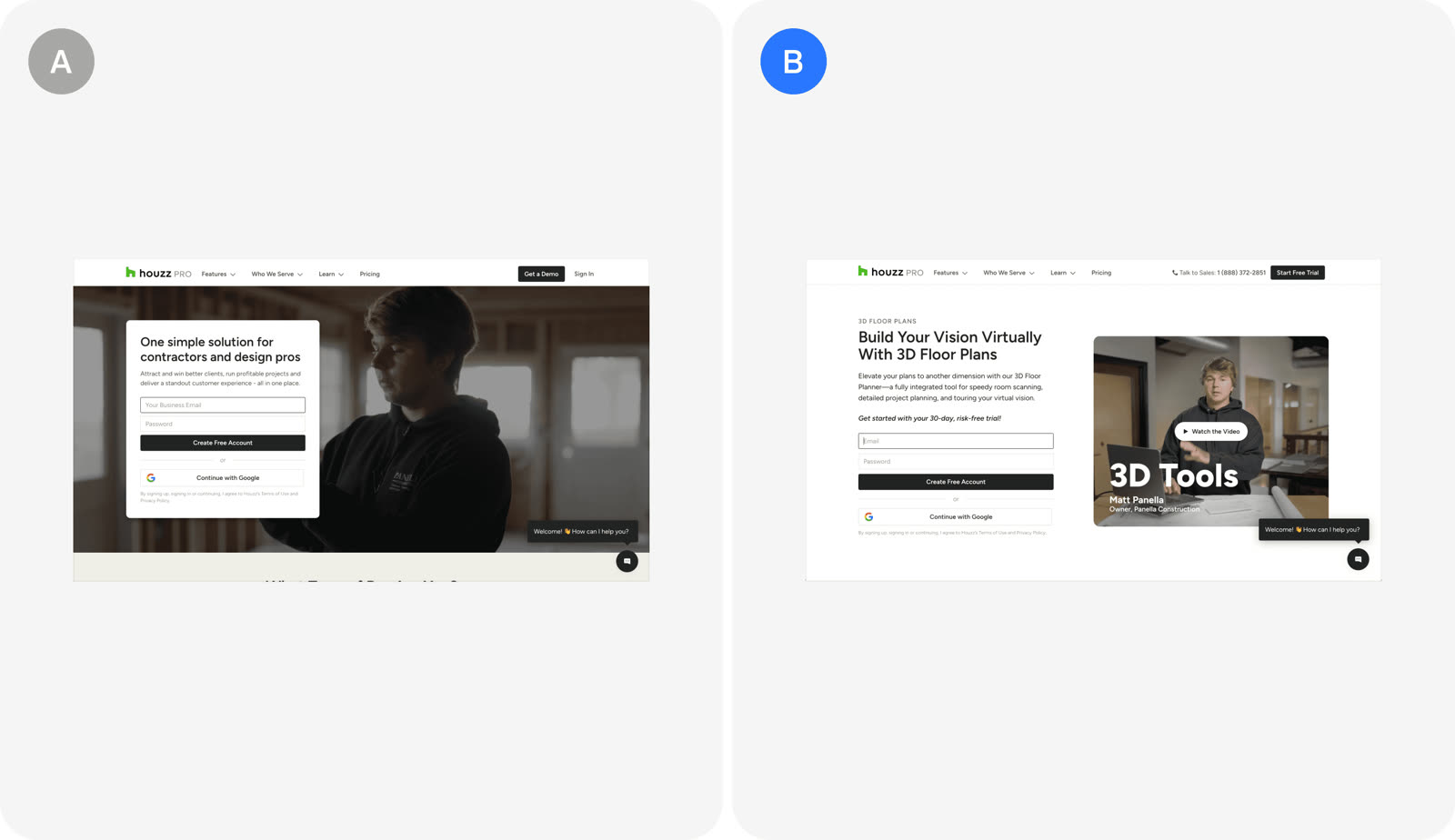
Task: Open the chat bubble icon in page A
Action: [x=627, y=561]
